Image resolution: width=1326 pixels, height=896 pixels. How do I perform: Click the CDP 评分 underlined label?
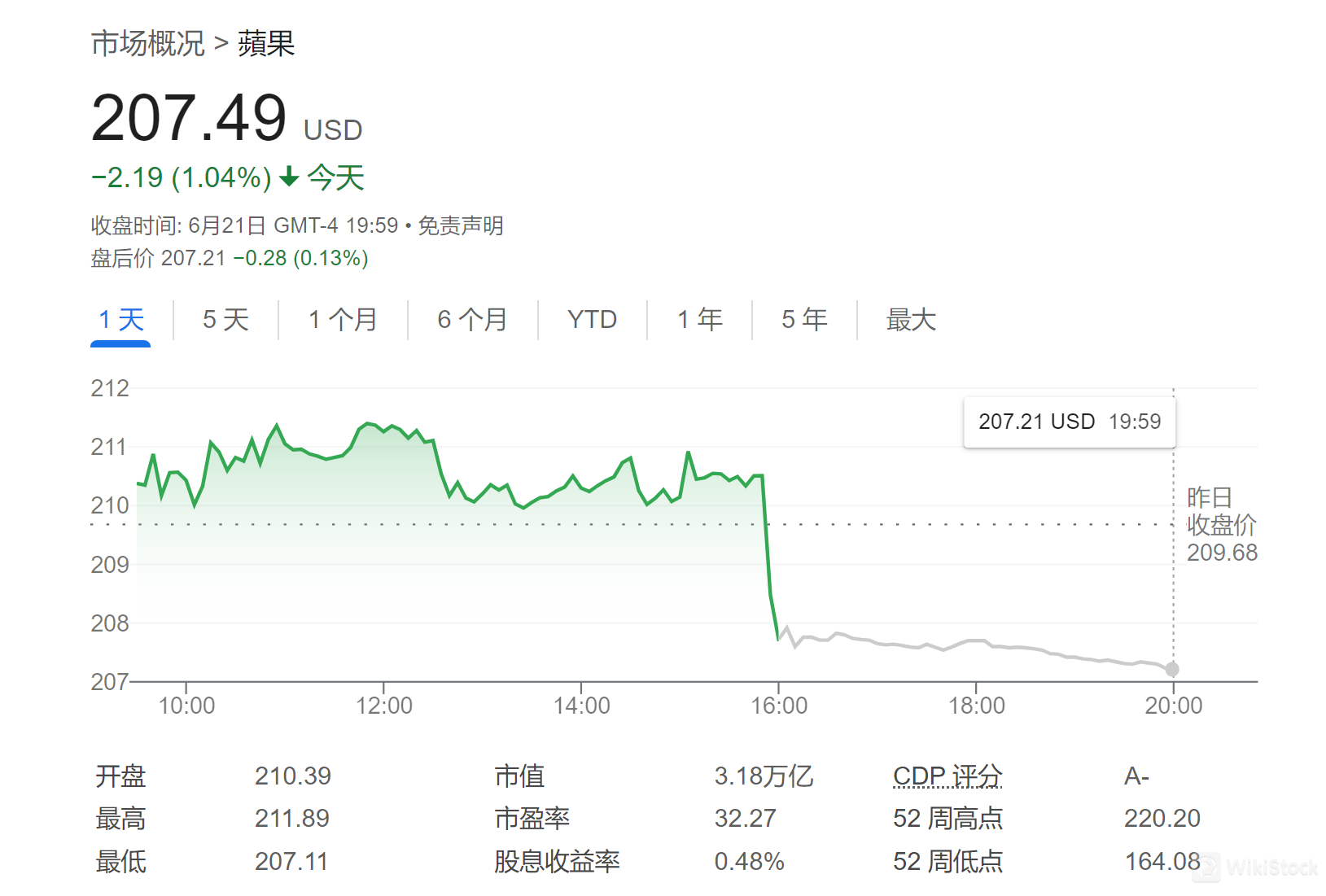[947, 776]
